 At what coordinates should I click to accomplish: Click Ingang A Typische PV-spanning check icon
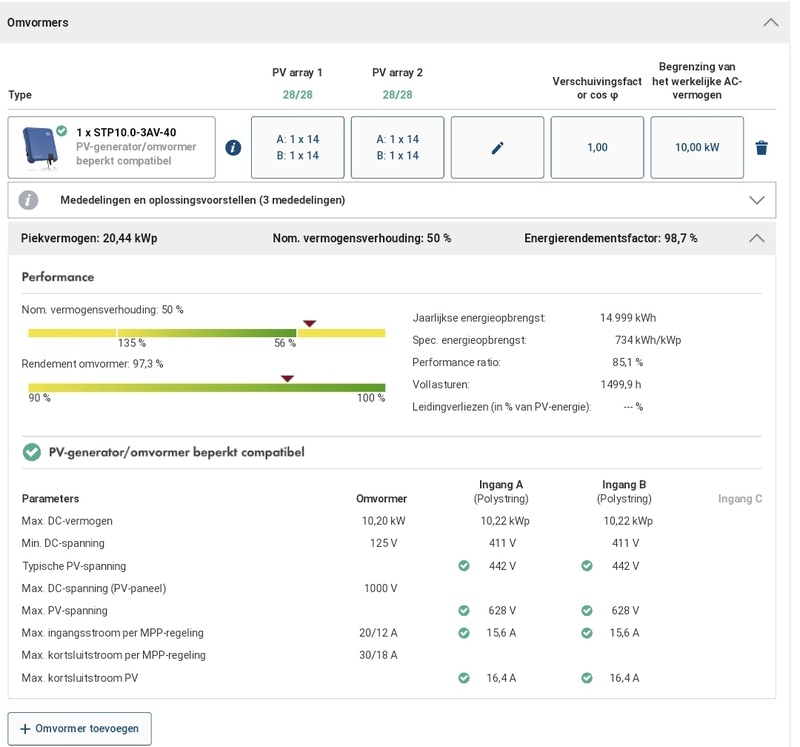point(464,566)
